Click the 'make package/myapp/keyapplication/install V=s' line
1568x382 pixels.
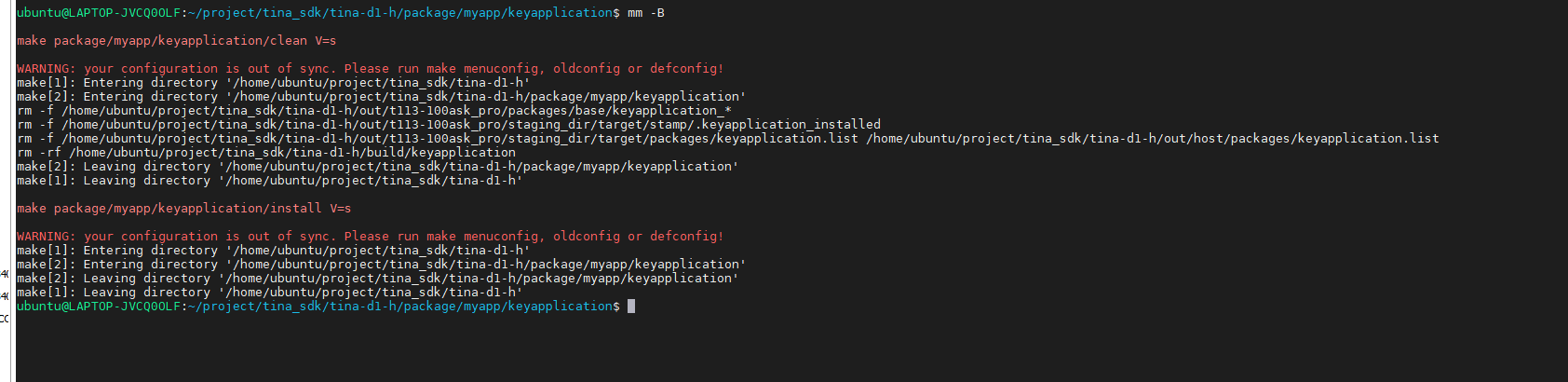(x=184, y=208)
